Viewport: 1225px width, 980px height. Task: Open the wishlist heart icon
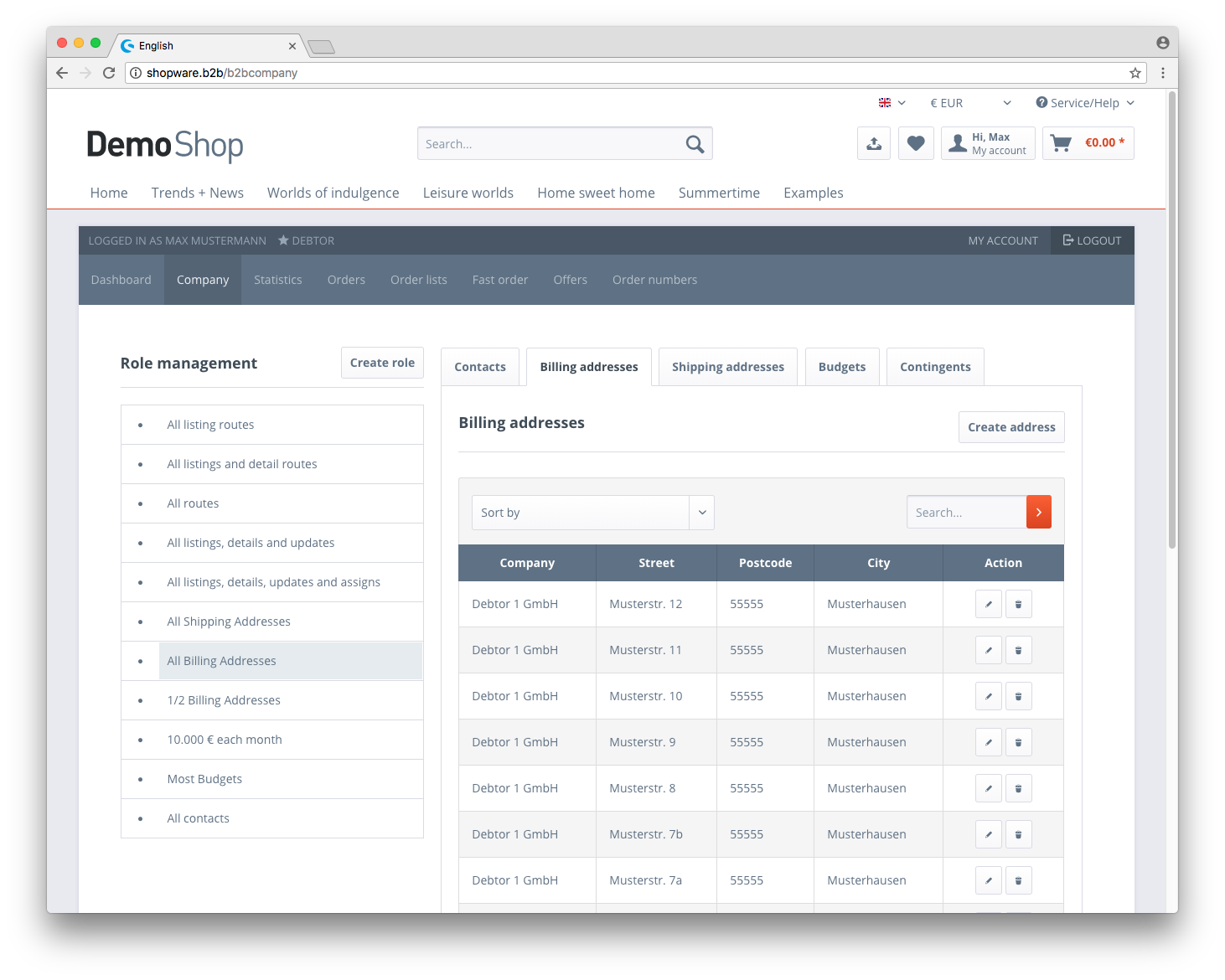[x=916, y=143]
